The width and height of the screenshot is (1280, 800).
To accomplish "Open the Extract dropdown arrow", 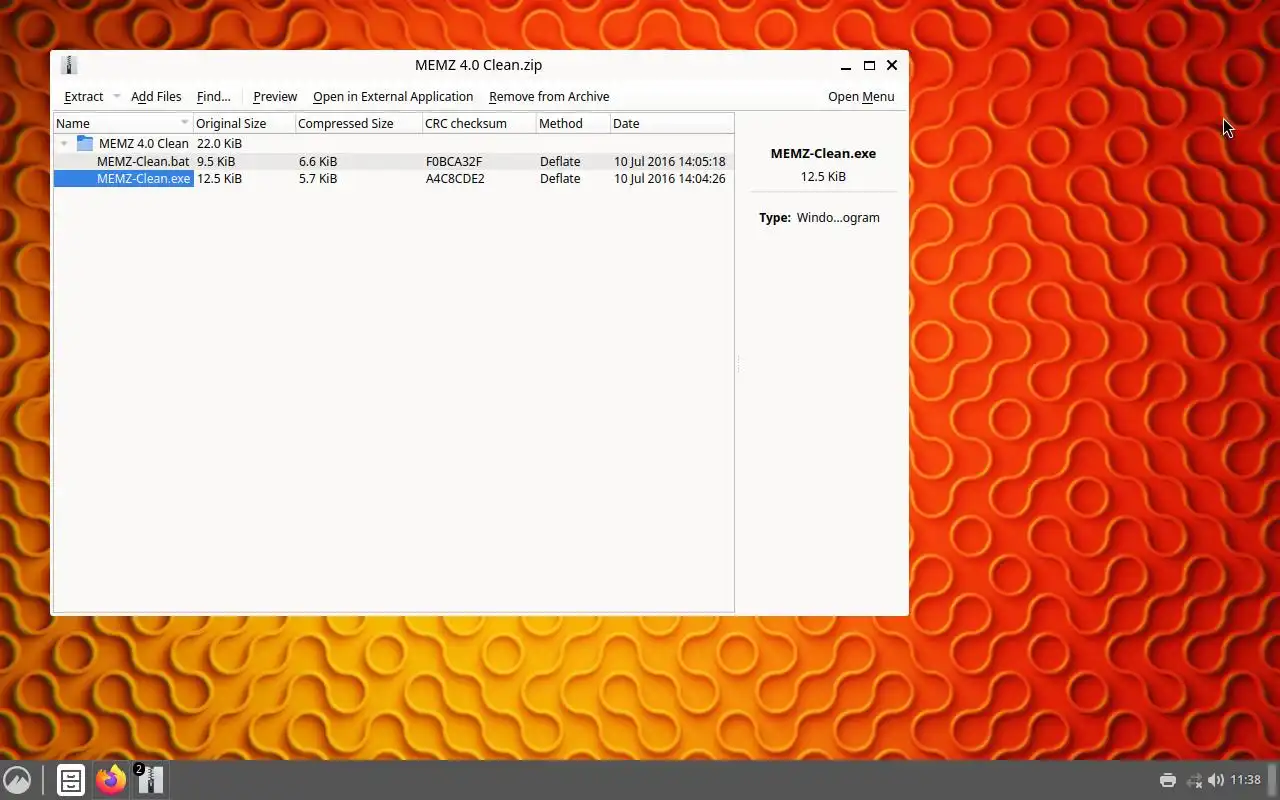I will click(x=116, y=97).
